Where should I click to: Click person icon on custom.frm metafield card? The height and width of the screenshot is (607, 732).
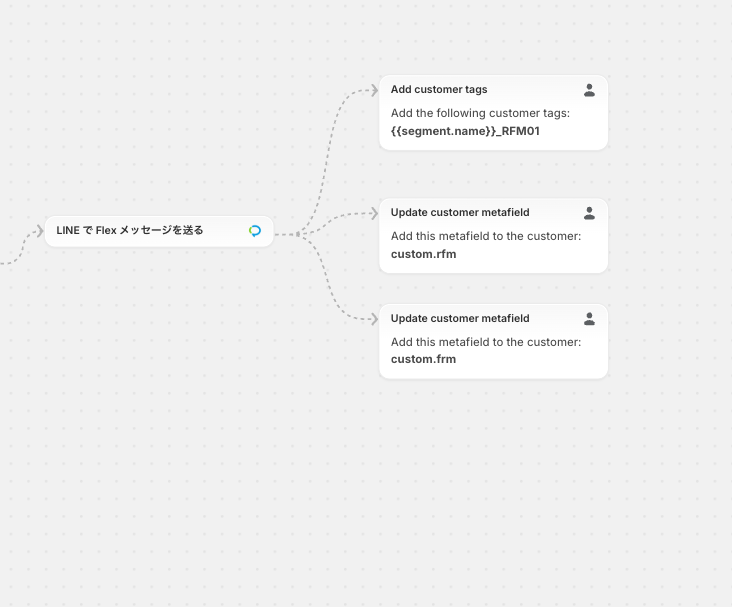click(589, 319)
